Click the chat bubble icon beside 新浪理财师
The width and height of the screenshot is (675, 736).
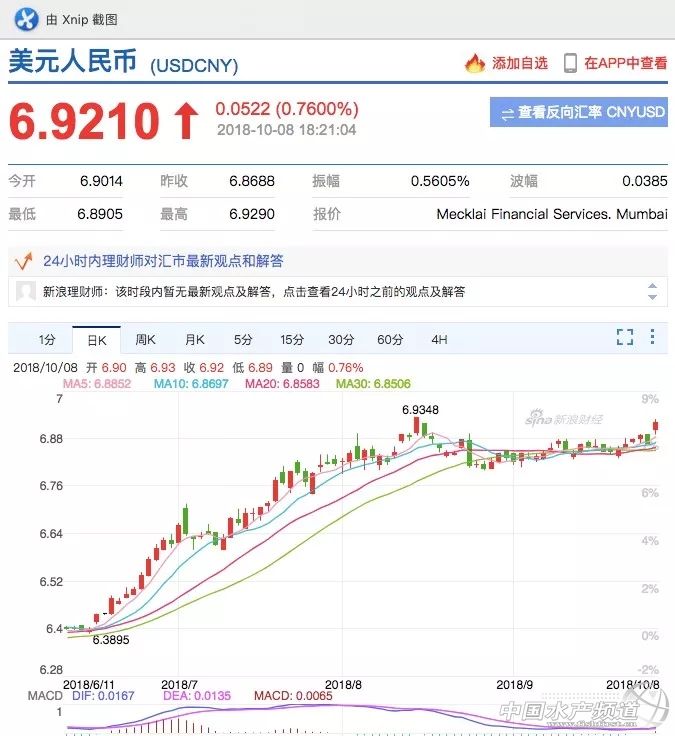pyautogui.click(x=25, y=292)
